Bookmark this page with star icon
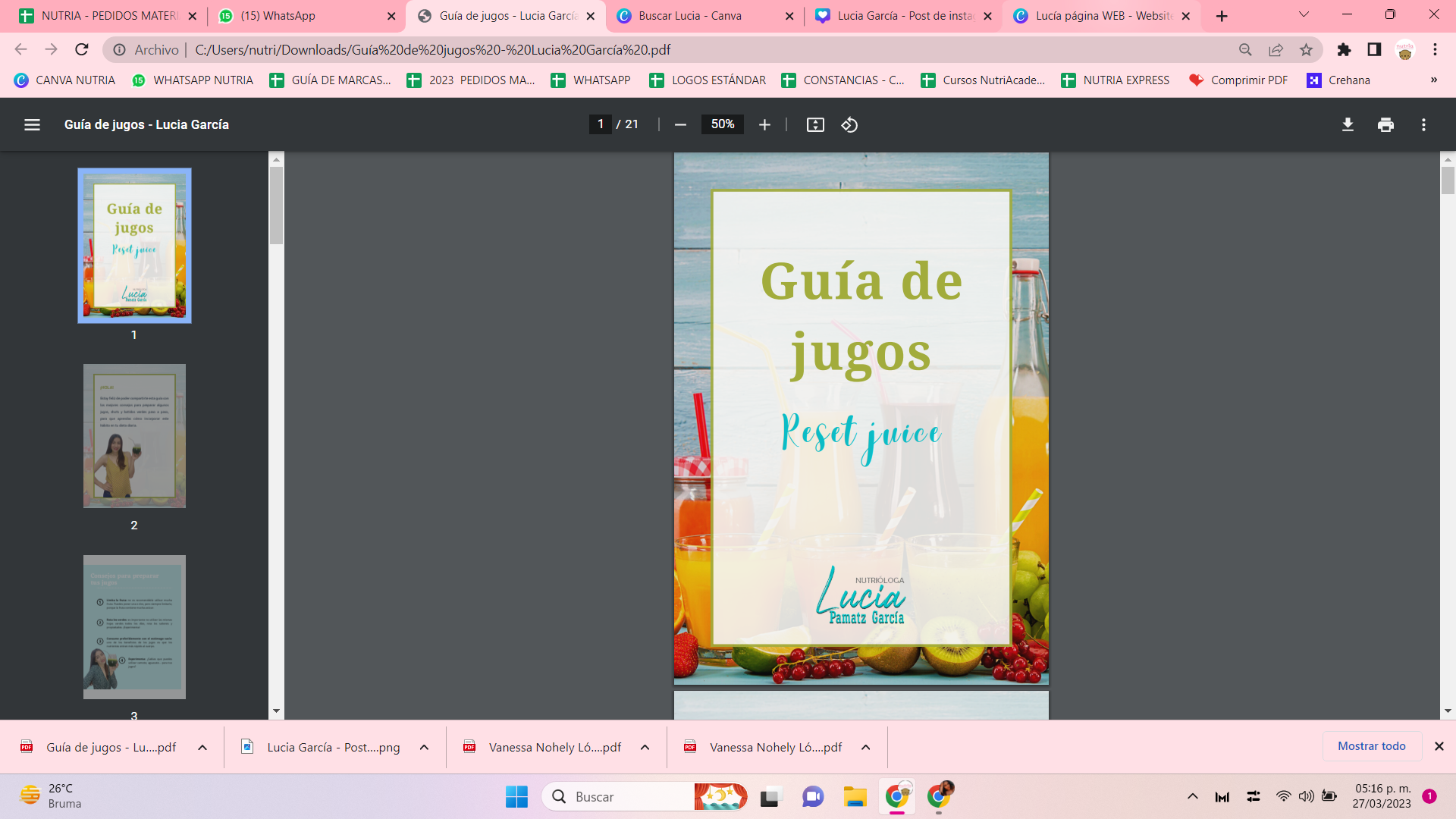The width and height of the screenshot is (1456, 819). 1306,50
